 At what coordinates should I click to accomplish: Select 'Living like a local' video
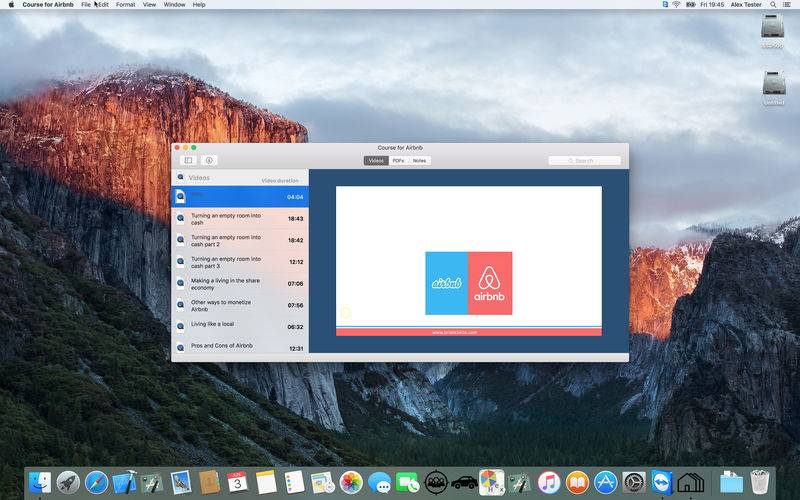(x=240, y=327)
